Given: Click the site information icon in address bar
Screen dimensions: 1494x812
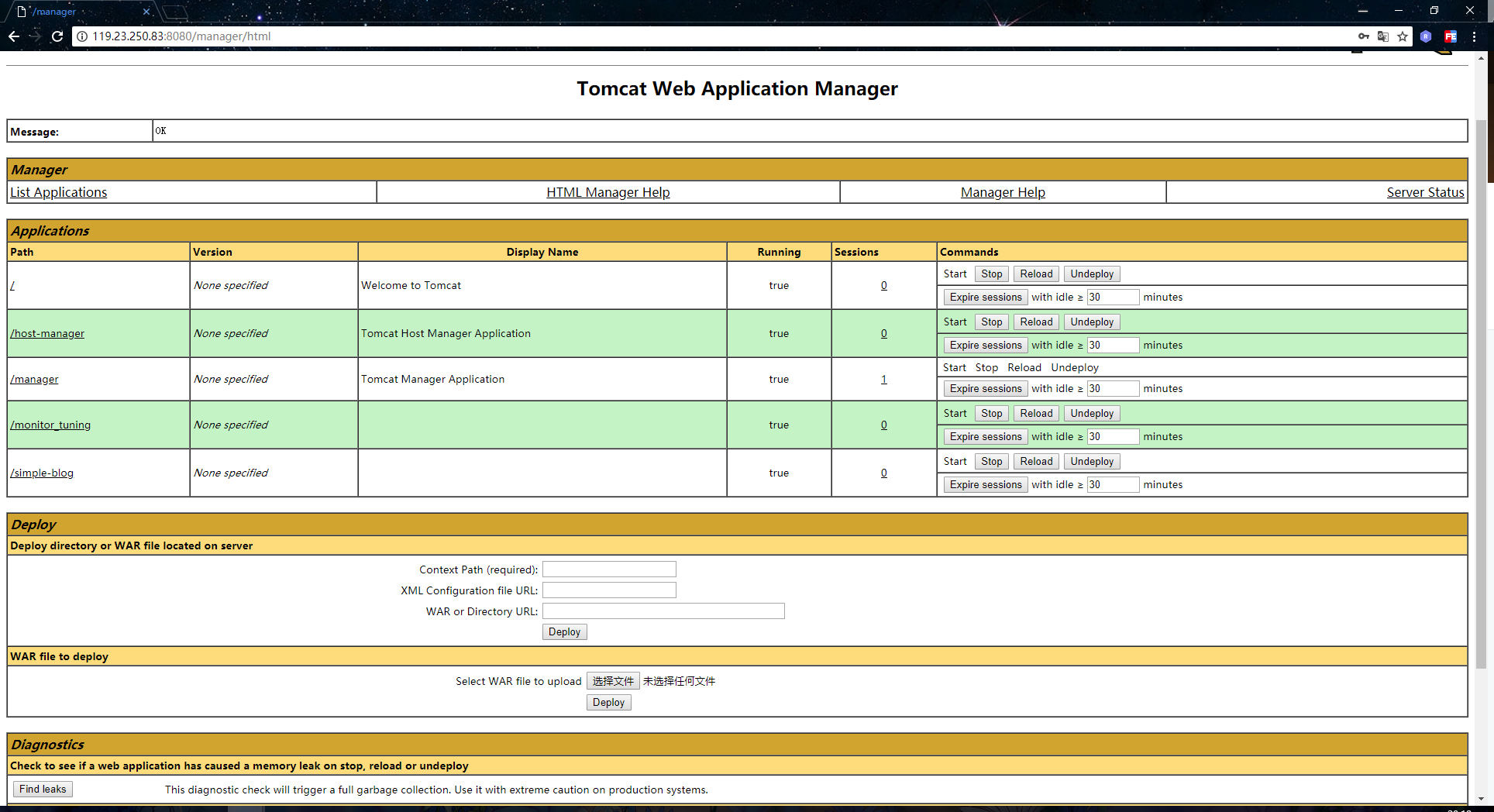Looking at the screenshot, I should (82, 36).
